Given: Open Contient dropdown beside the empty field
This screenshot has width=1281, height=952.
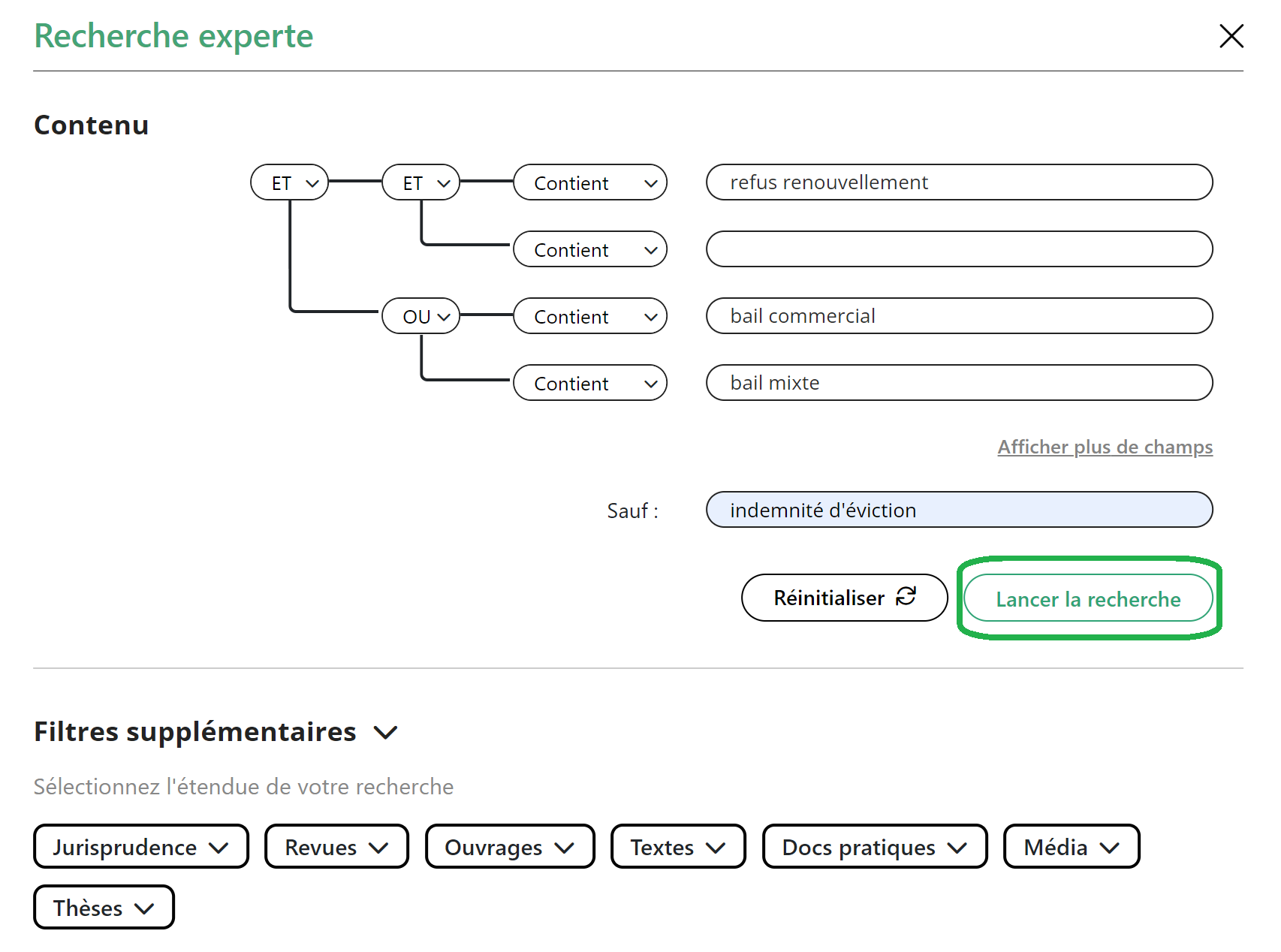Looking at the screenshot, I should [x=590, y=250].
